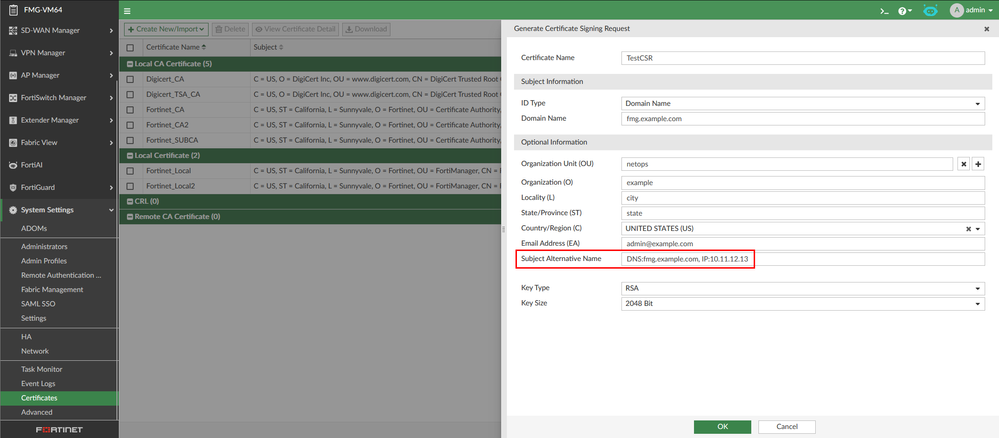Click the FortiAI robot assistant icon
The height and width of the screenshot is (438, 999).
[x=930, y=10]
